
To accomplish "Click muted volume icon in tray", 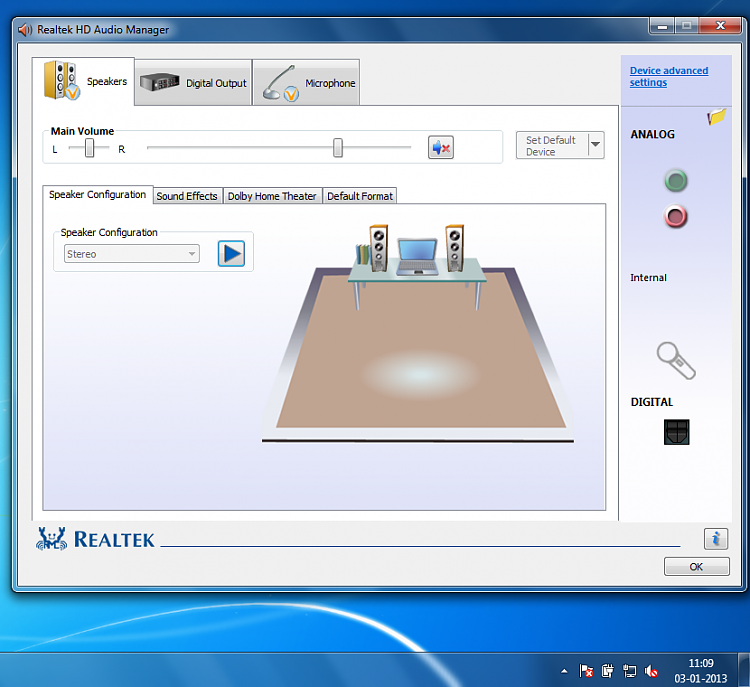I will click(x=651, y=671).
